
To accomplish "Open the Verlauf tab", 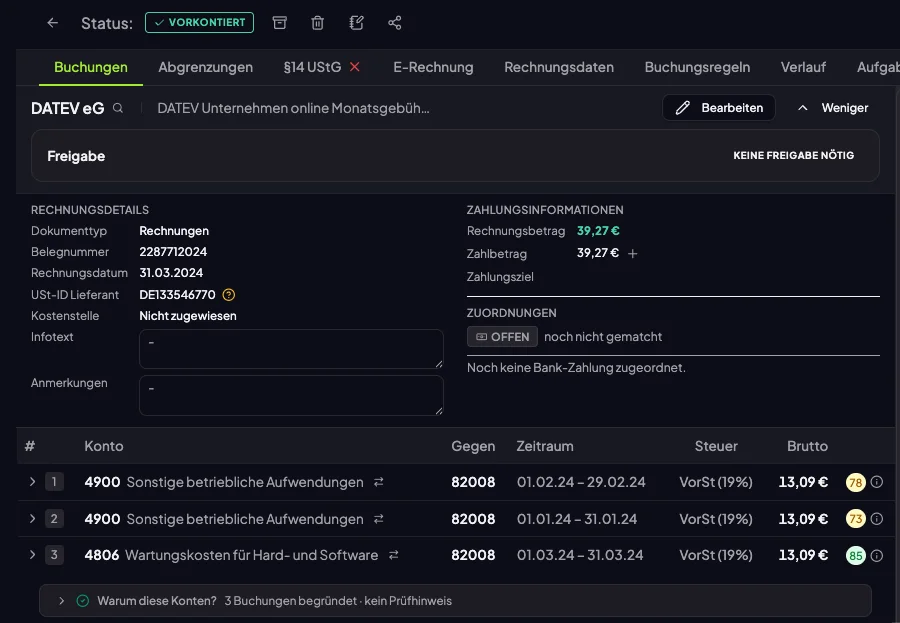I will [x=803, y=67].
